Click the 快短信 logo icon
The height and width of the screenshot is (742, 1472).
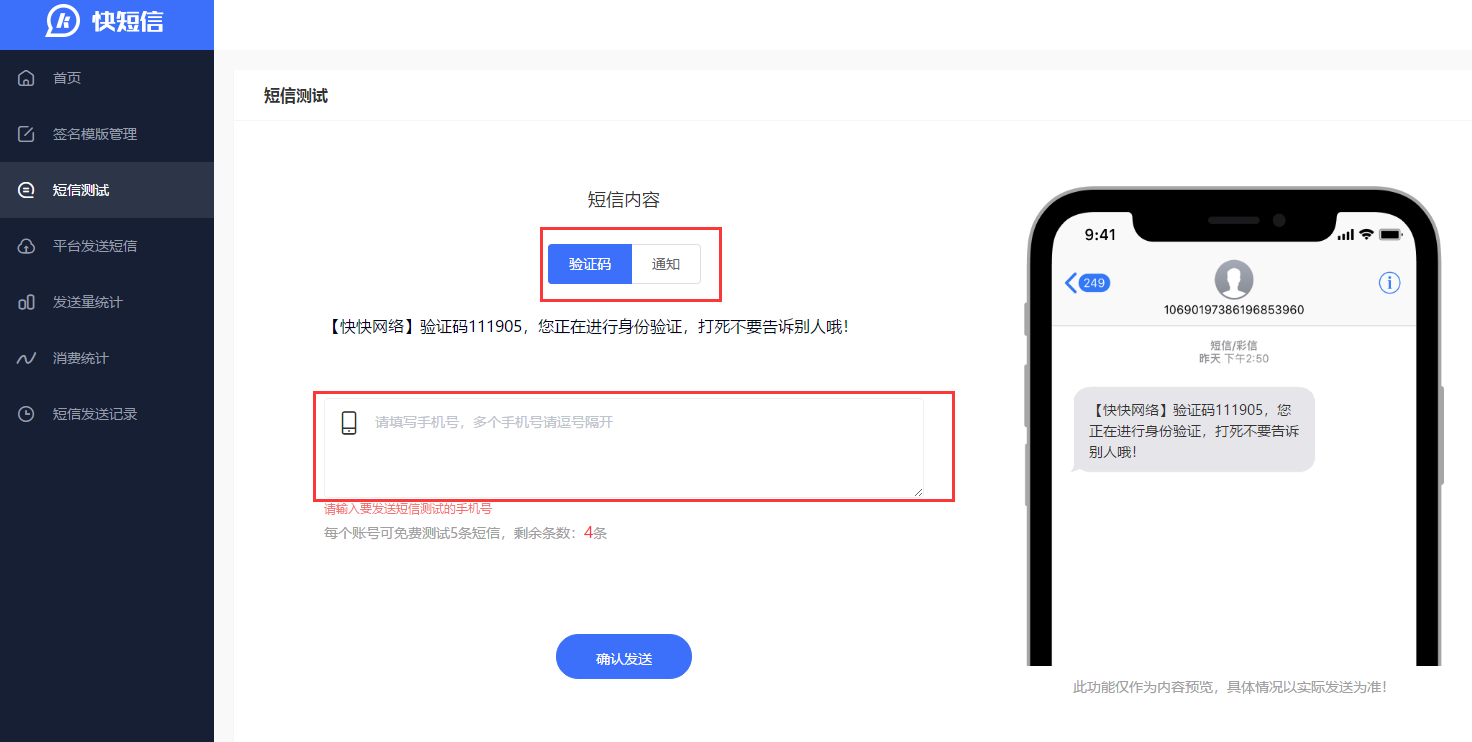click(63, 21)
